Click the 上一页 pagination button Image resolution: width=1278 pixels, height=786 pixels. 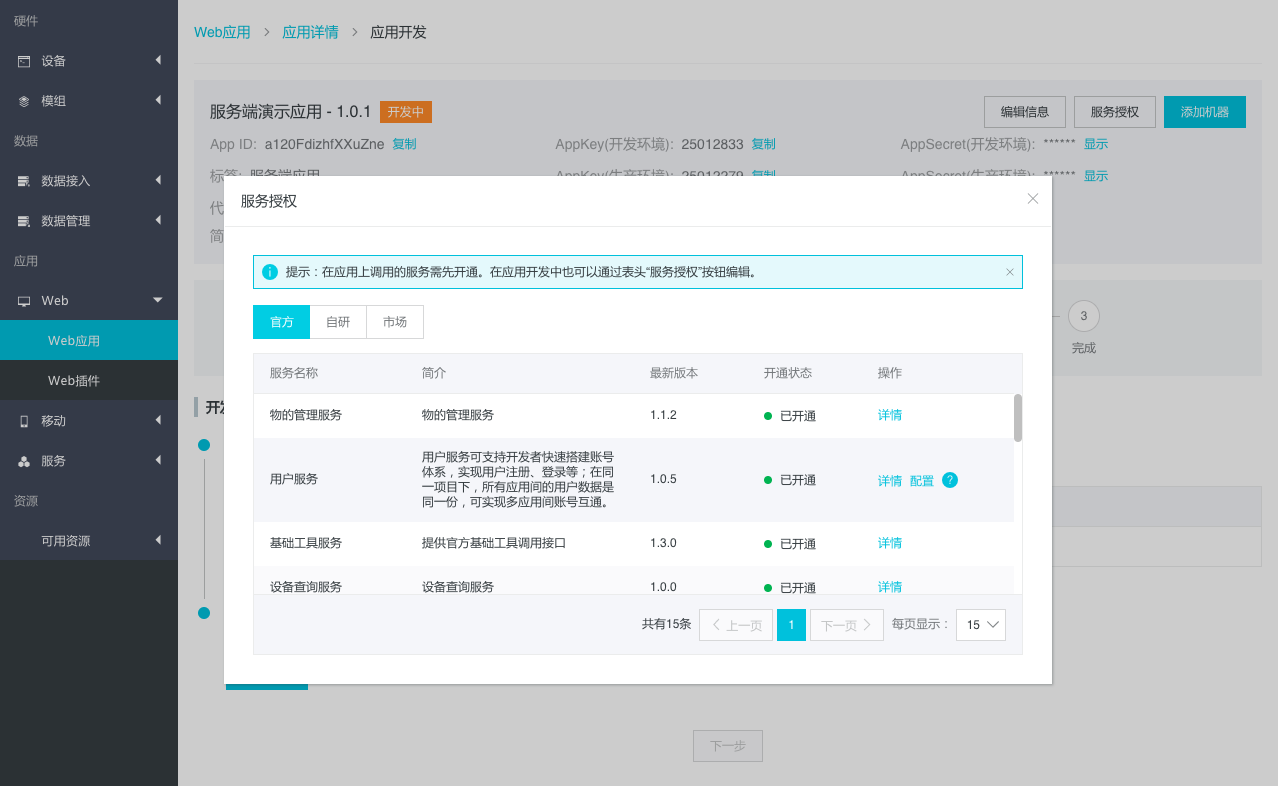(736, 625)
